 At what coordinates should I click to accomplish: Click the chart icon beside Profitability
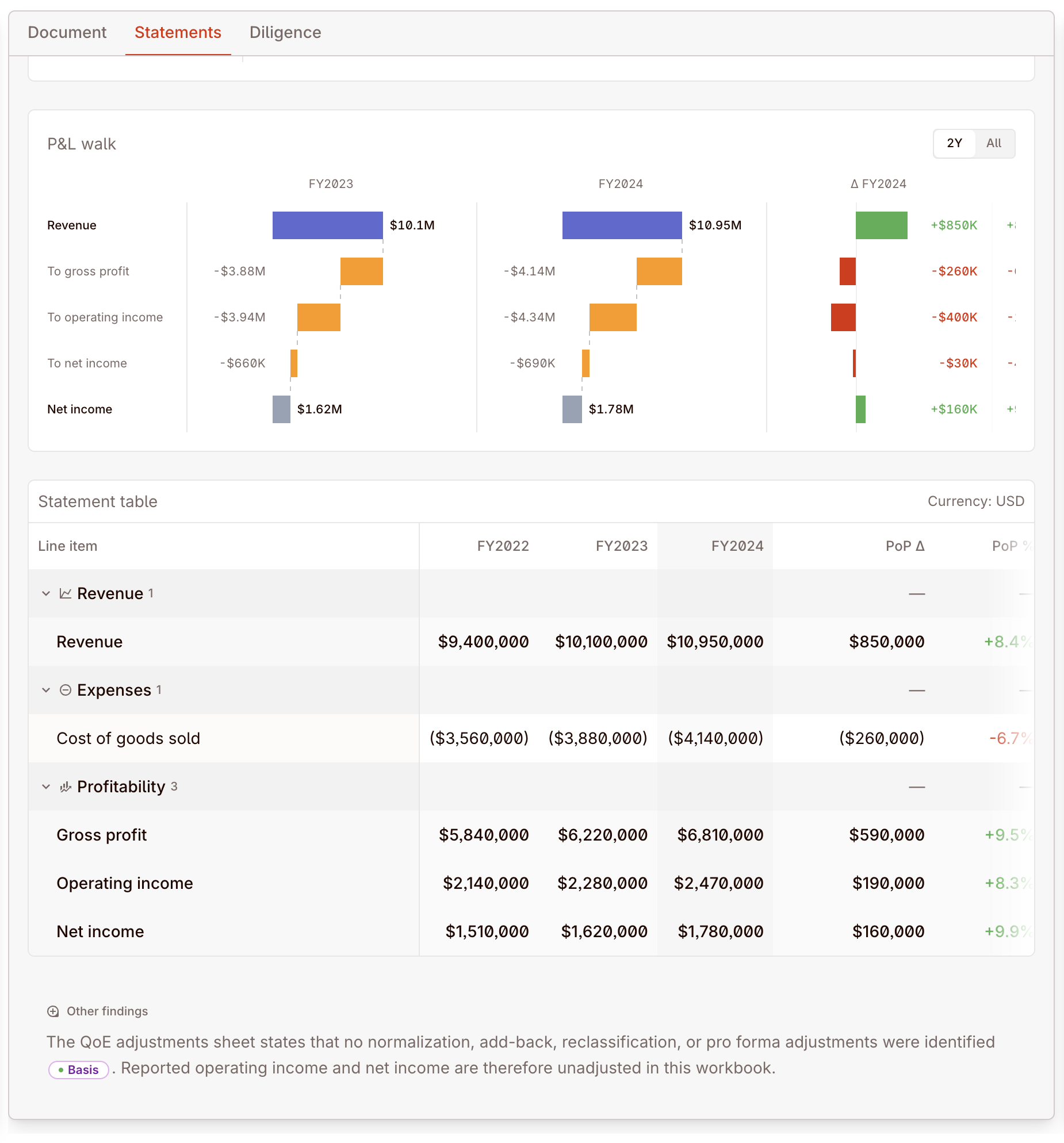coord(65,787)
